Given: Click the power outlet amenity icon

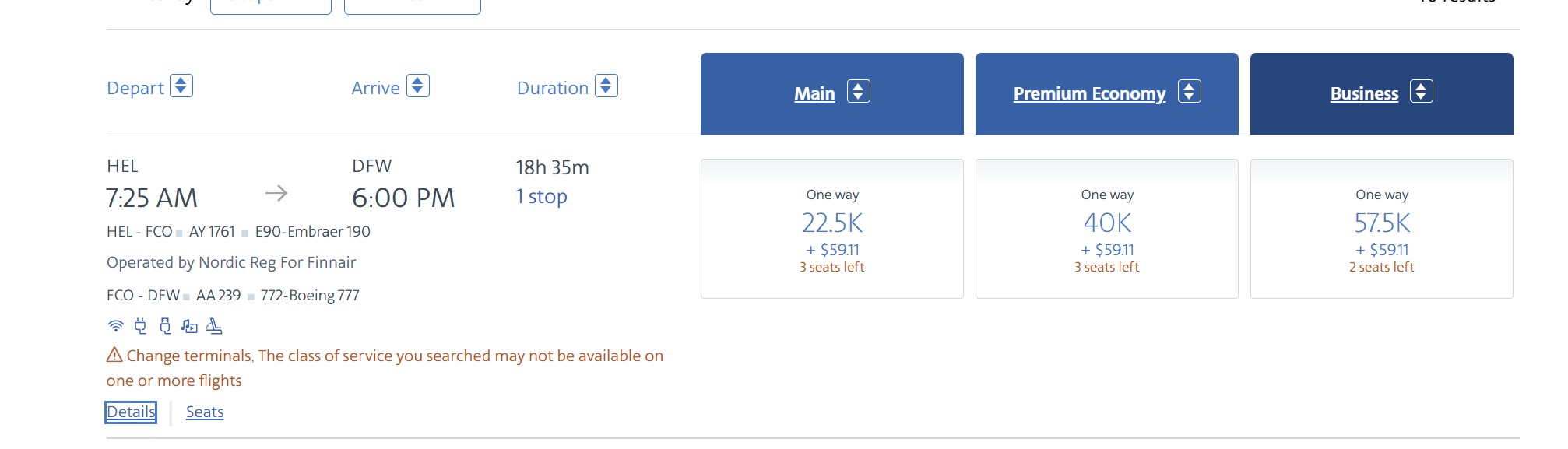Looking at the screenshot, I should coord(140,326).
